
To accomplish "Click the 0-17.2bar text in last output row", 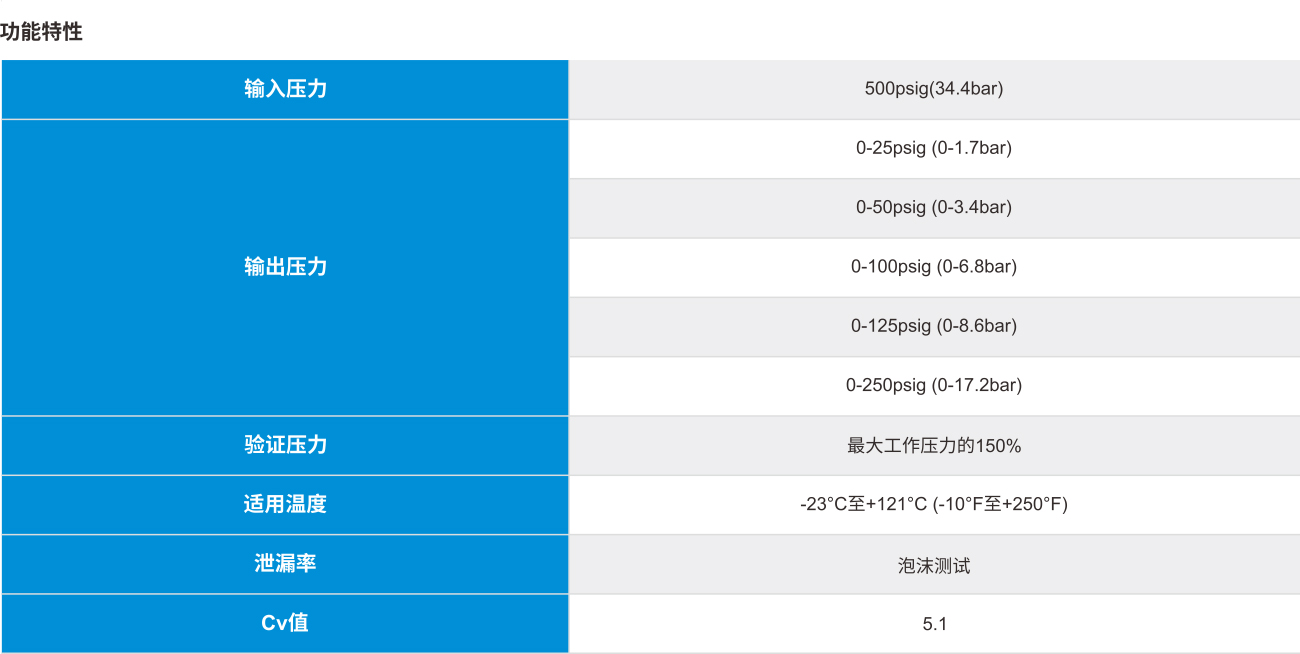I will tap(976, 385).
